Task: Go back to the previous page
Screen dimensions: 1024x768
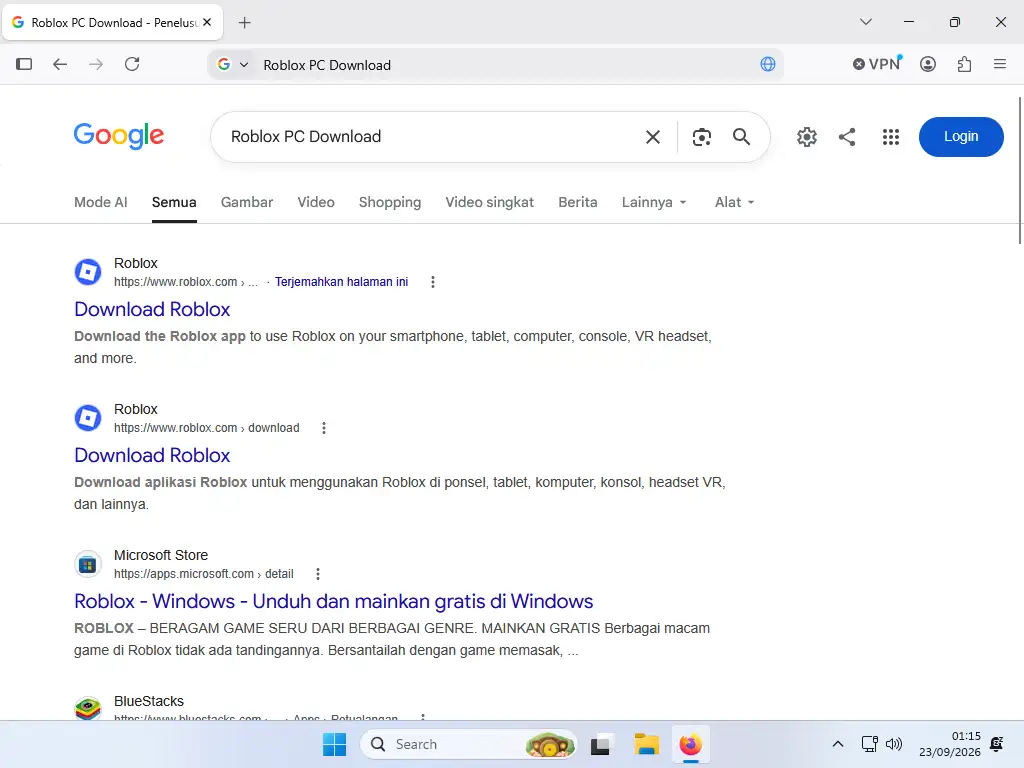Action: click(x=60, y=64)
